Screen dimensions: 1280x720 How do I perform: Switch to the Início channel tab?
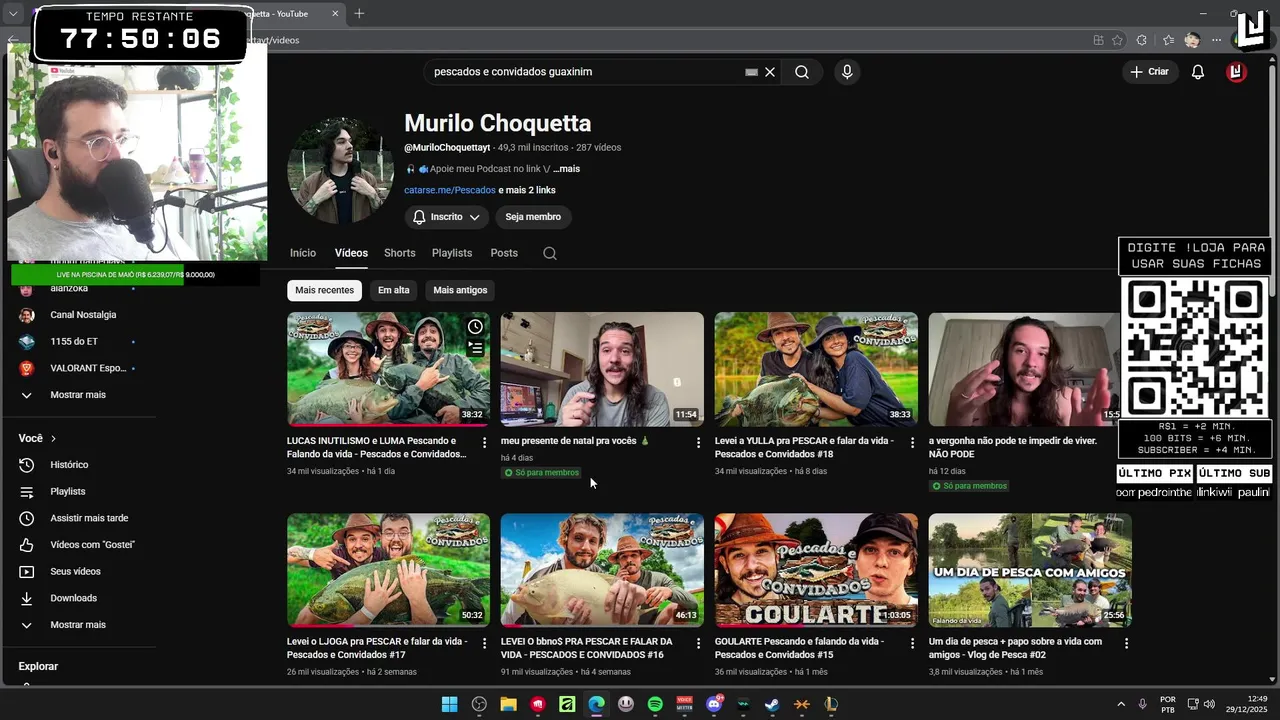[x=303, y=253]
